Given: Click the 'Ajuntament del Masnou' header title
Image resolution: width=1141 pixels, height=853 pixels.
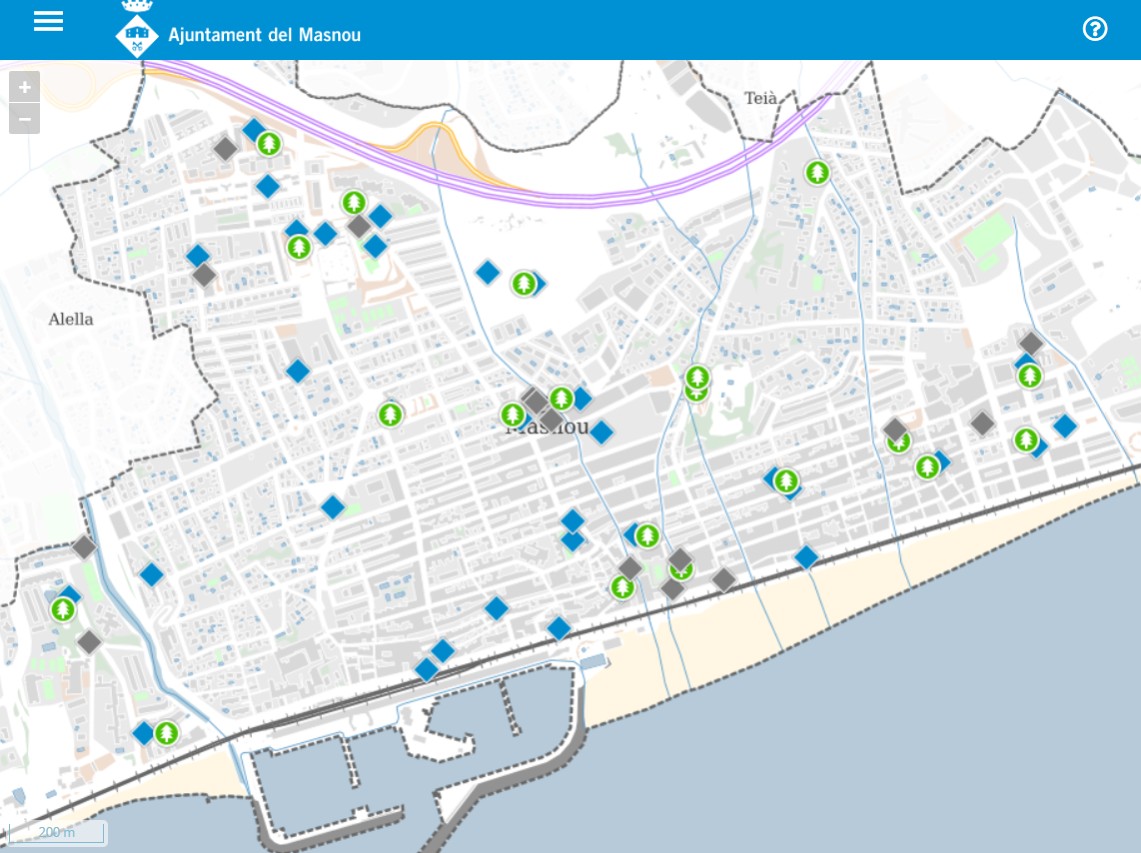Looking at the screenshot, I should (264, 34).
